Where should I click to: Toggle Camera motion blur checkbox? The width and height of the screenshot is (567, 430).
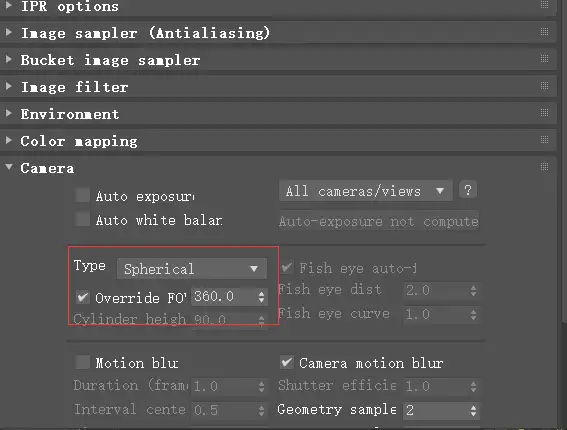coord(287,362)
